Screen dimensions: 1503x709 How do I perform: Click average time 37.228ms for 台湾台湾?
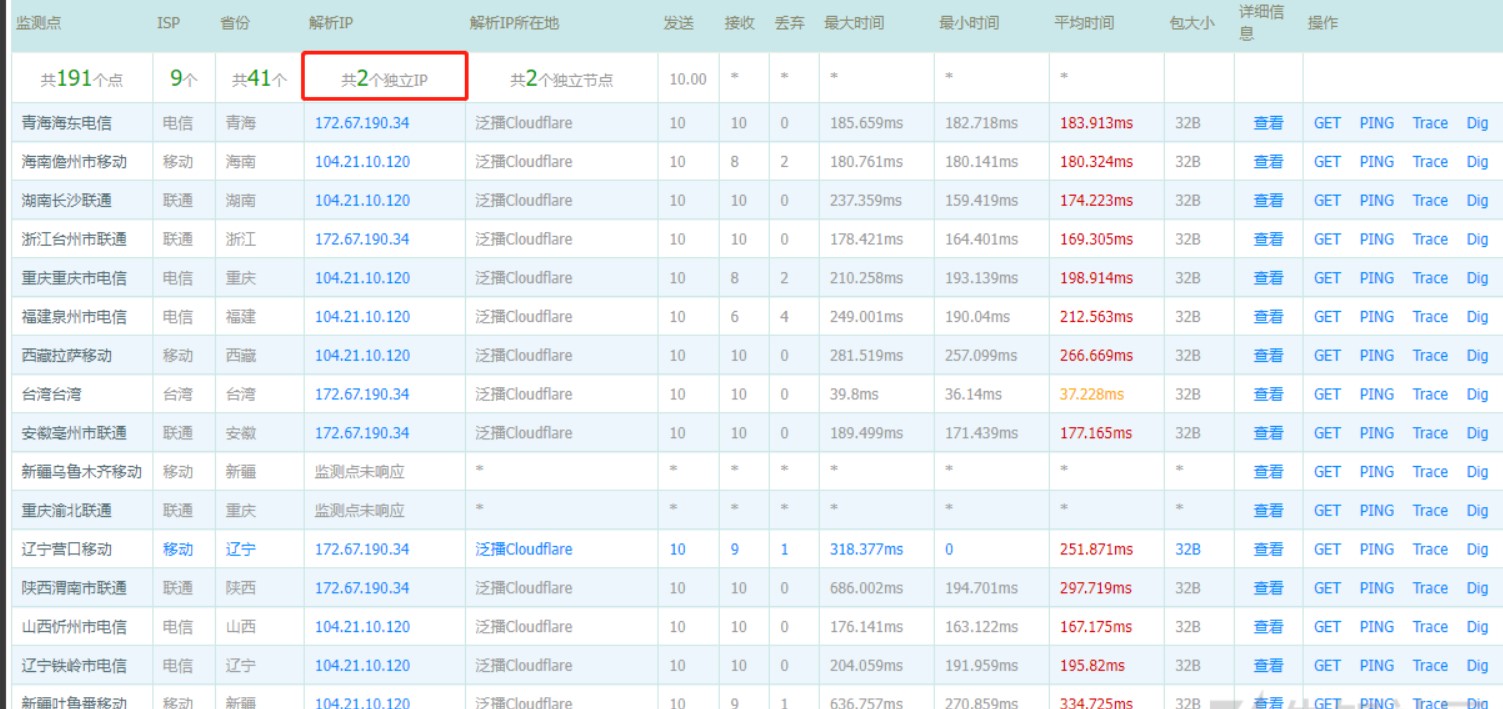click(x=1091, y=394)
